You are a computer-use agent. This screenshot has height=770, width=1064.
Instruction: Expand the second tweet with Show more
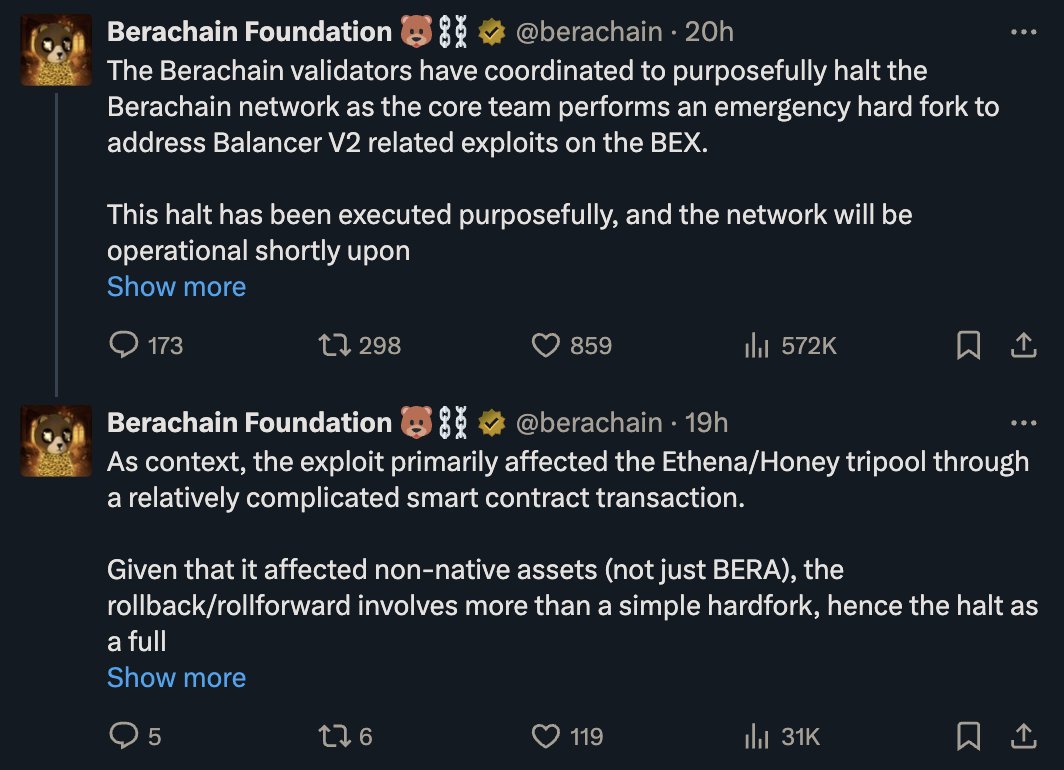coord(176,678)
